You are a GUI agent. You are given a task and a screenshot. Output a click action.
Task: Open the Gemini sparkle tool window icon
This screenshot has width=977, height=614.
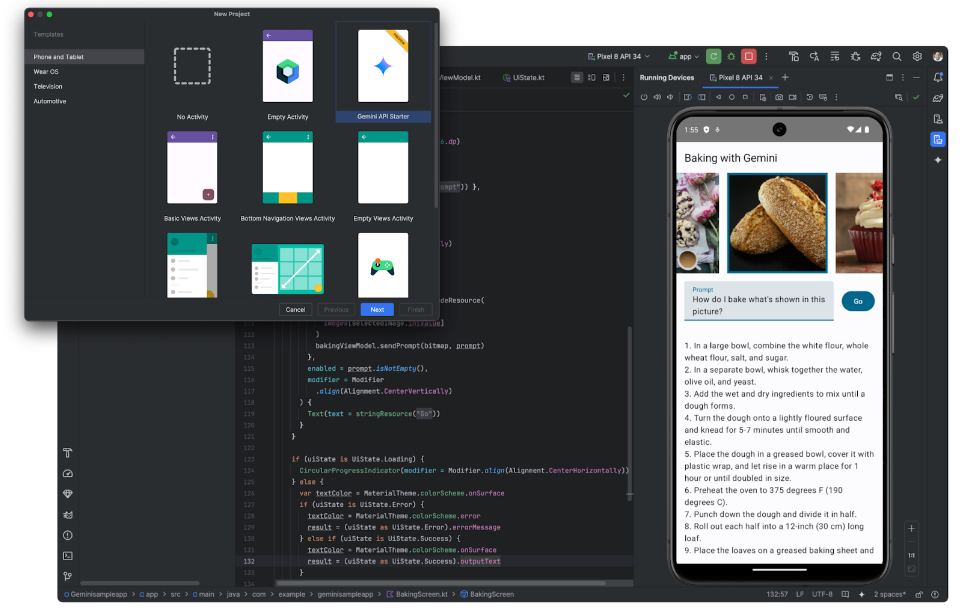coord(938,160)
